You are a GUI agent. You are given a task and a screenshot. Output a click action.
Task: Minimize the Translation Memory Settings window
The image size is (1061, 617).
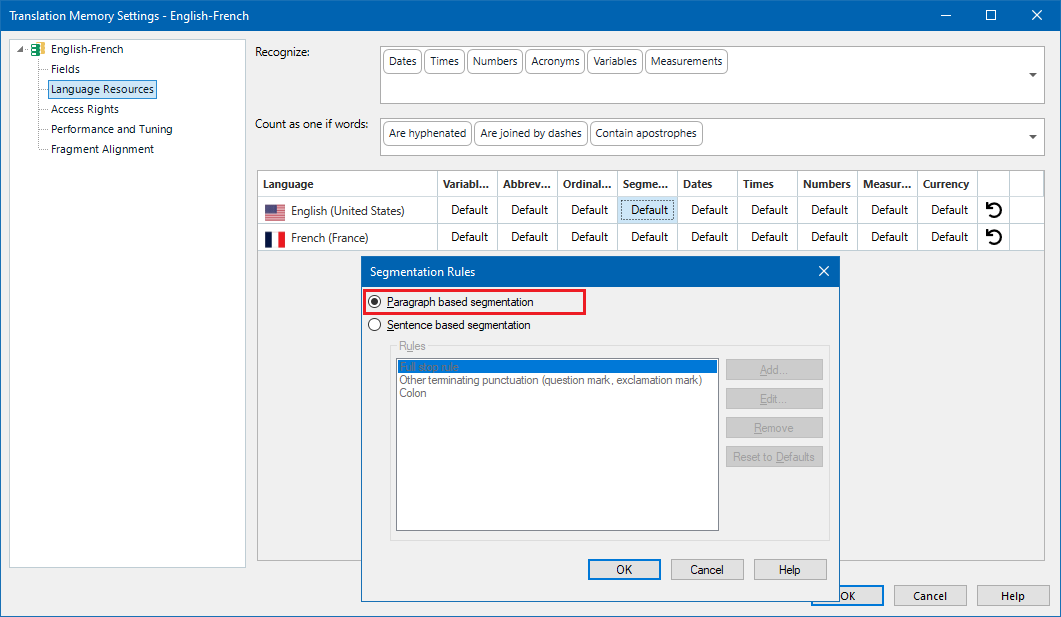(x=946, y=15)
